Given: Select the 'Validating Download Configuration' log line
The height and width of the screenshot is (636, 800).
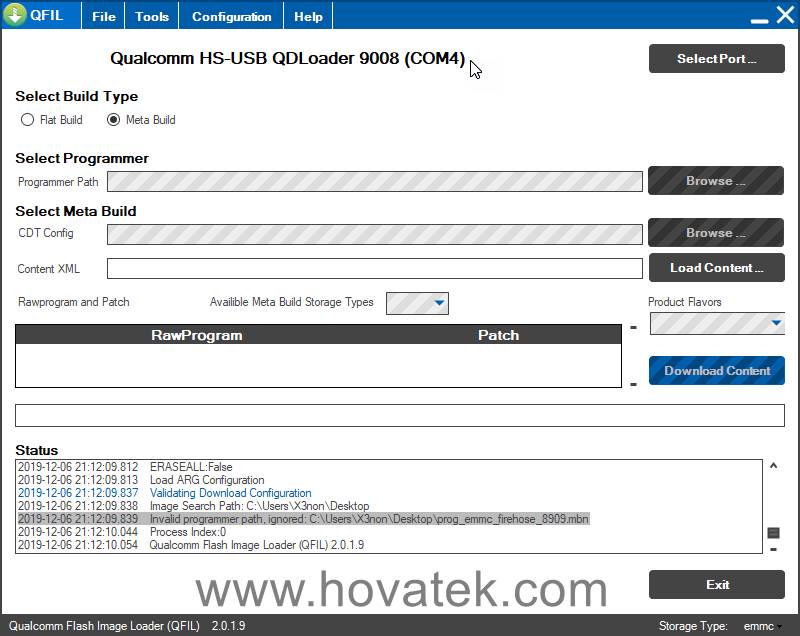Looking at the screenshot, I should click(164, 493).
